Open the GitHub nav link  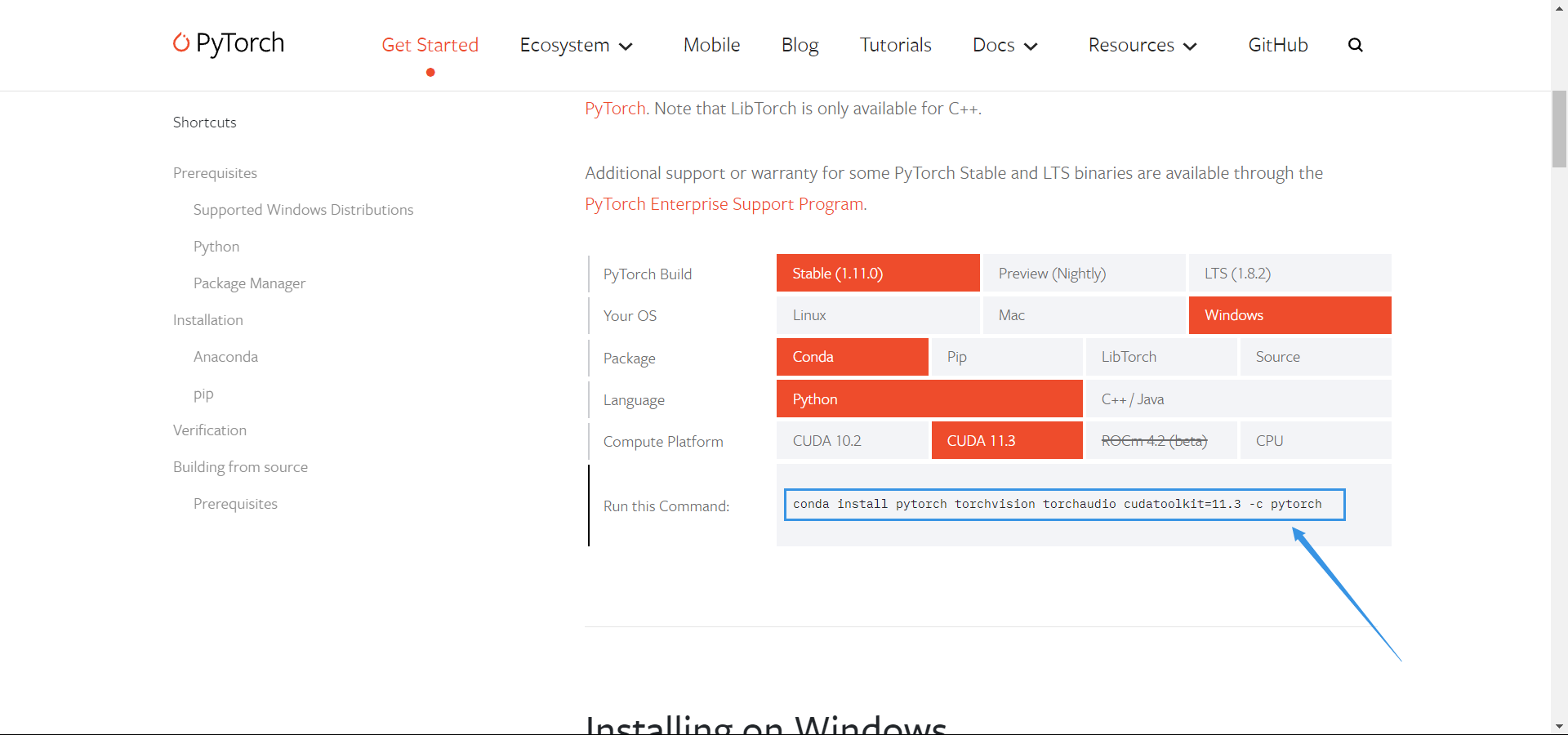point(1278,45)
